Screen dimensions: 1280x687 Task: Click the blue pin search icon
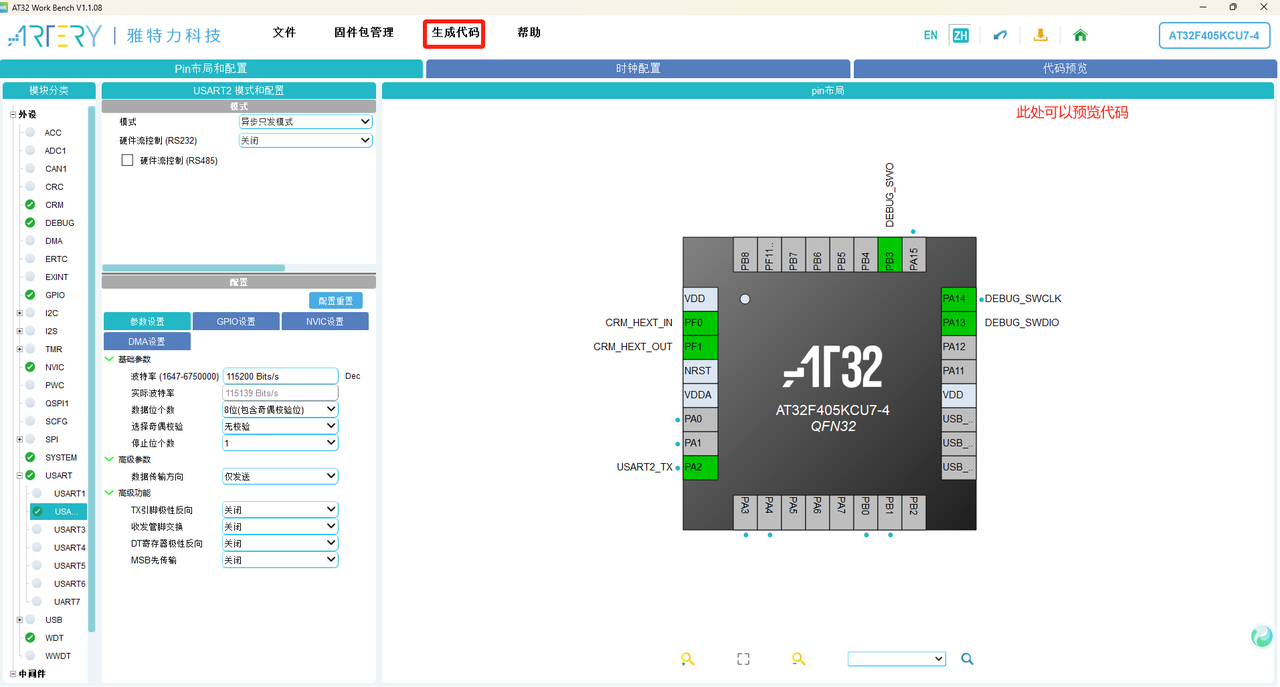(966, 659)
